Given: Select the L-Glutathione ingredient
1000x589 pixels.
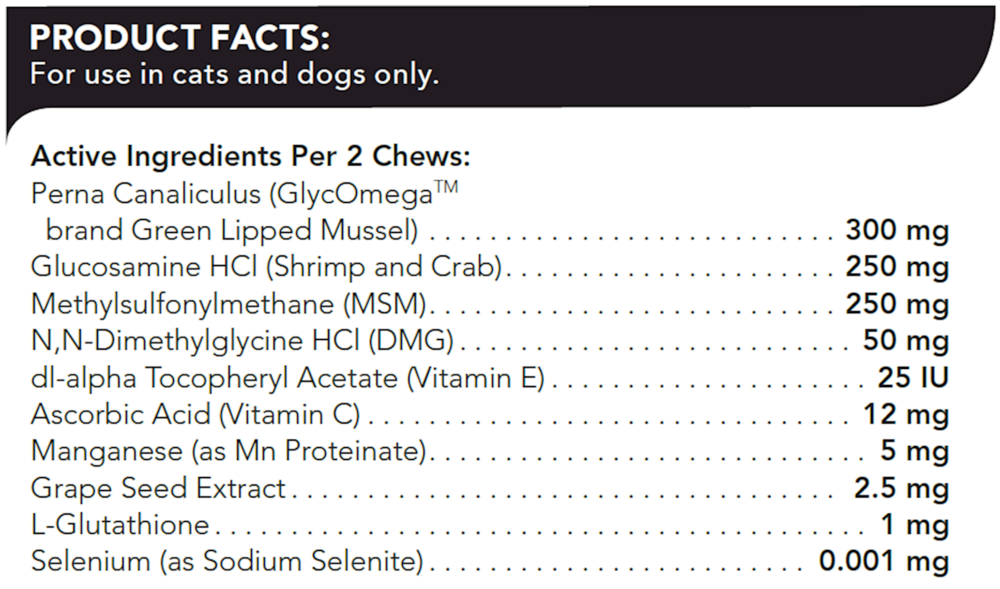Looking at the screenshot, I should [x=120, y=524].
